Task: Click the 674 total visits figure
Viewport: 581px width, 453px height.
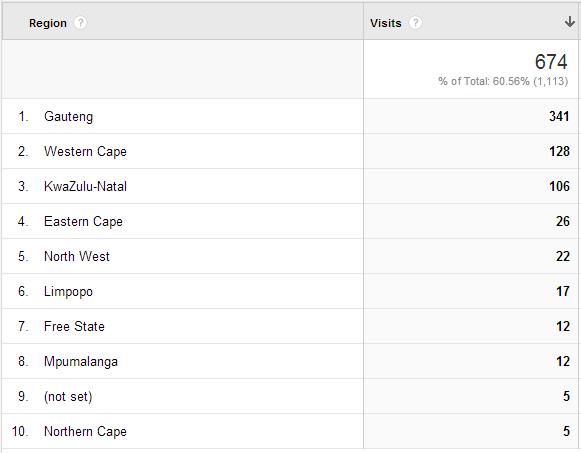Action: coord(551,61)
